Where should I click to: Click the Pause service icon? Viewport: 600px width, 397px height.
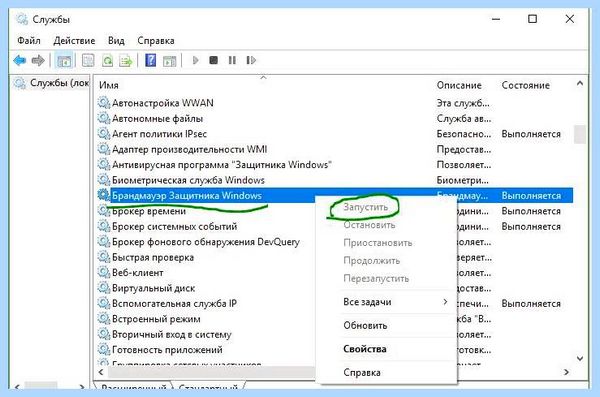tap(232, 60)
